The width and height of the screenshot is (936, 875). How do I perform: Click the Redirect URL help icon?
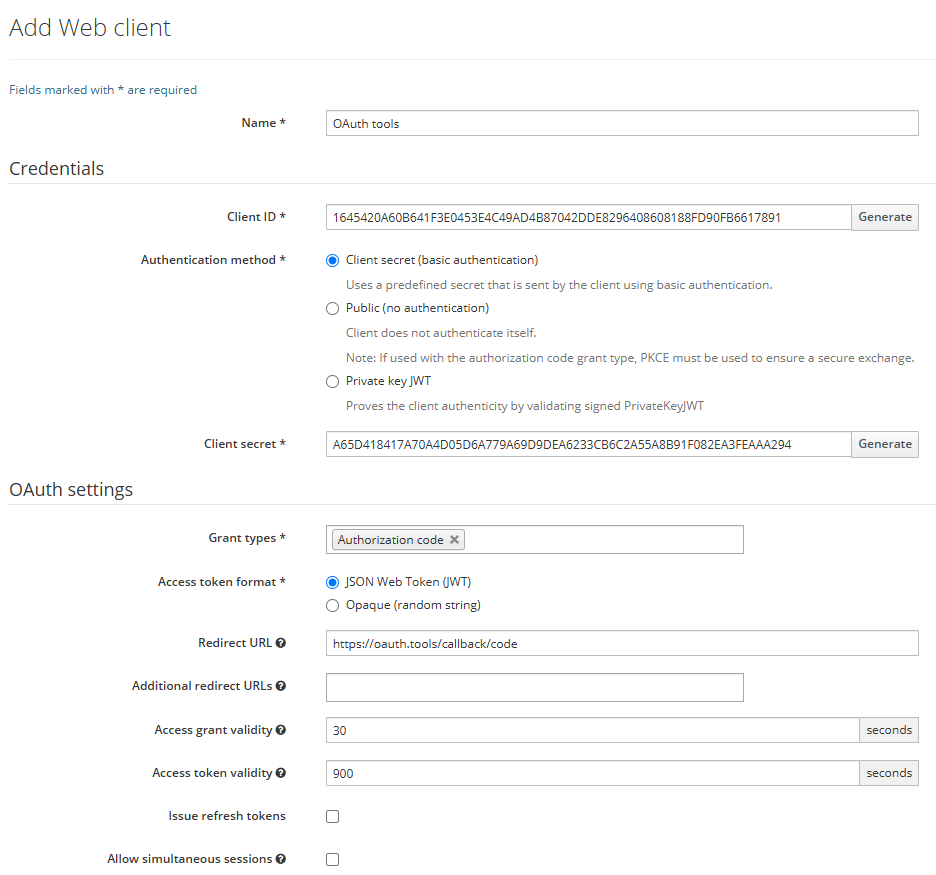[281, 643]
